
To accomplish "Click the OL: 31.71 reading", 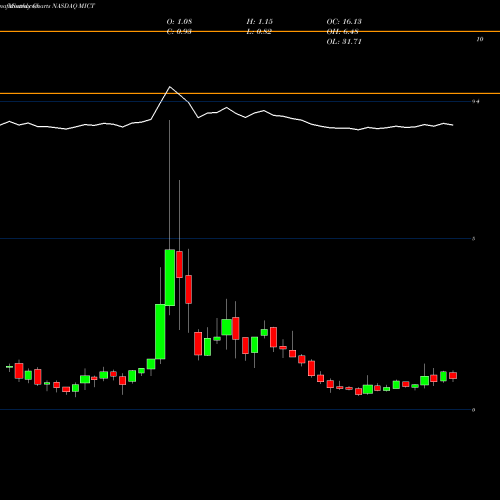I will (344, 42).
